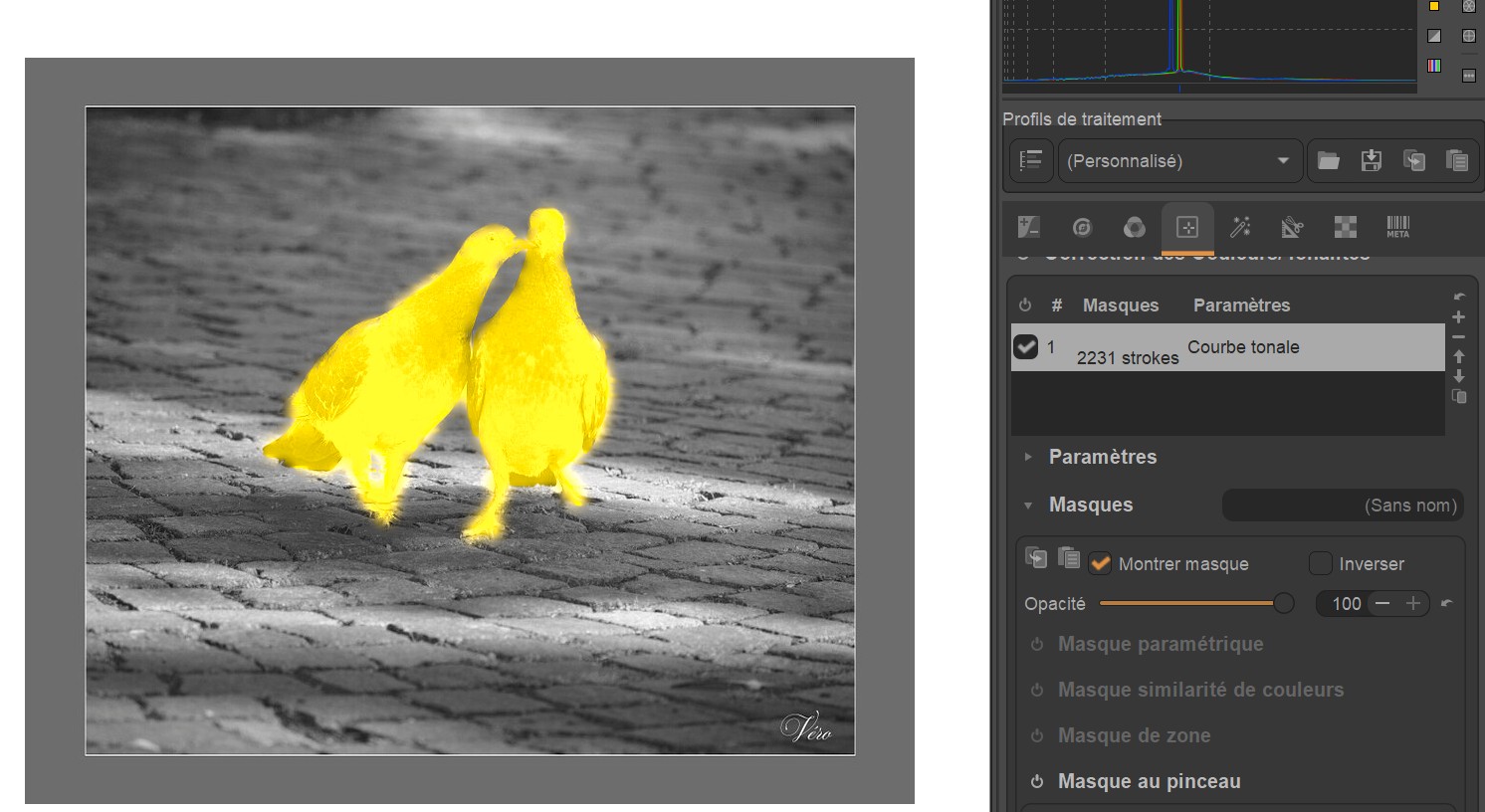Screen dimensions: 1485x812
Task: Enable the Inverser checkbox
Action: pos(1320,564)
